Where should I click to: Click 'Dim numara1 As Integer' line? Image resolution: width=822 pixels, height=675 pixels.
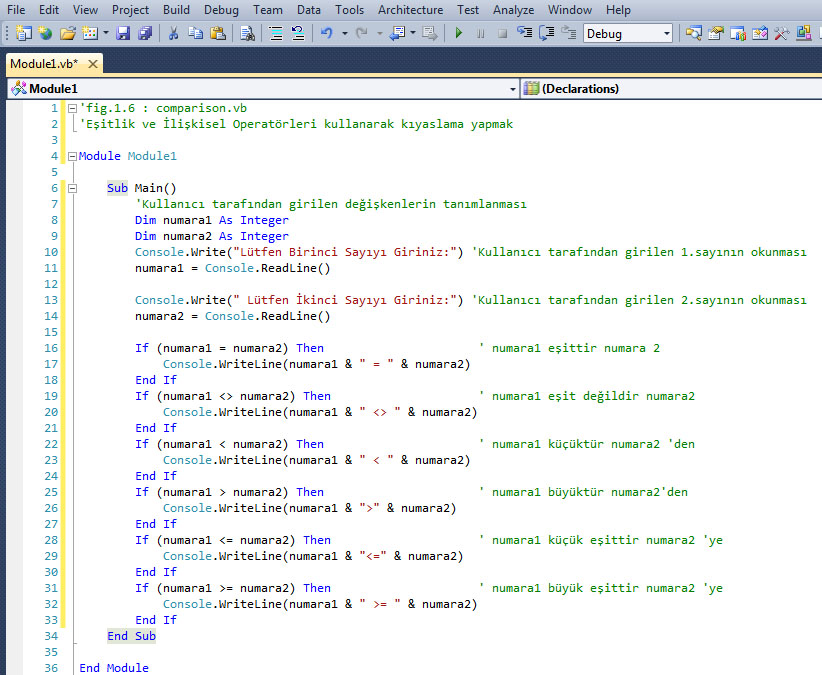211,220
